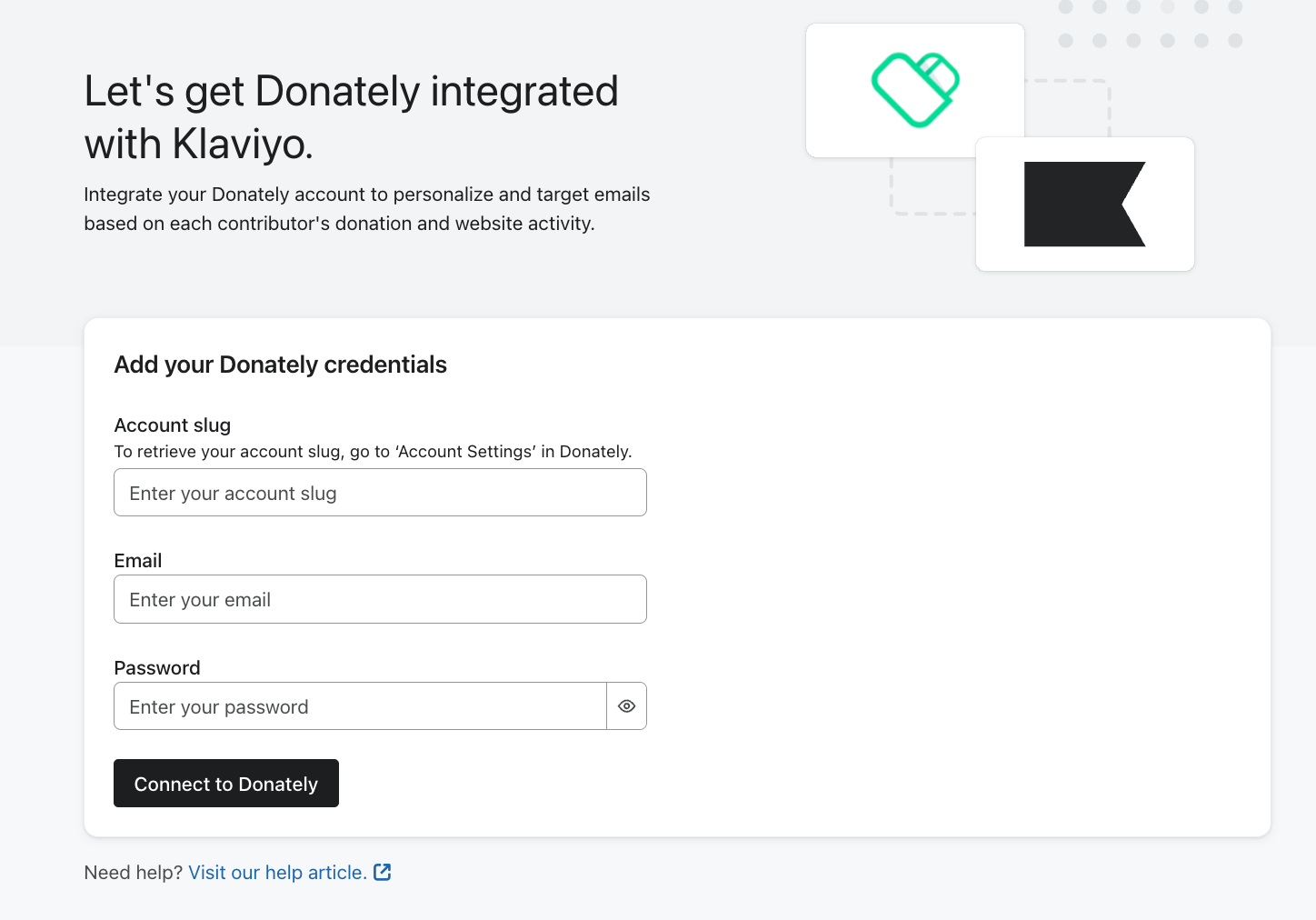Click the 'Add your Donately credentials' title
This screenshot has height=920, width=1316.
[x=281, y=365]
